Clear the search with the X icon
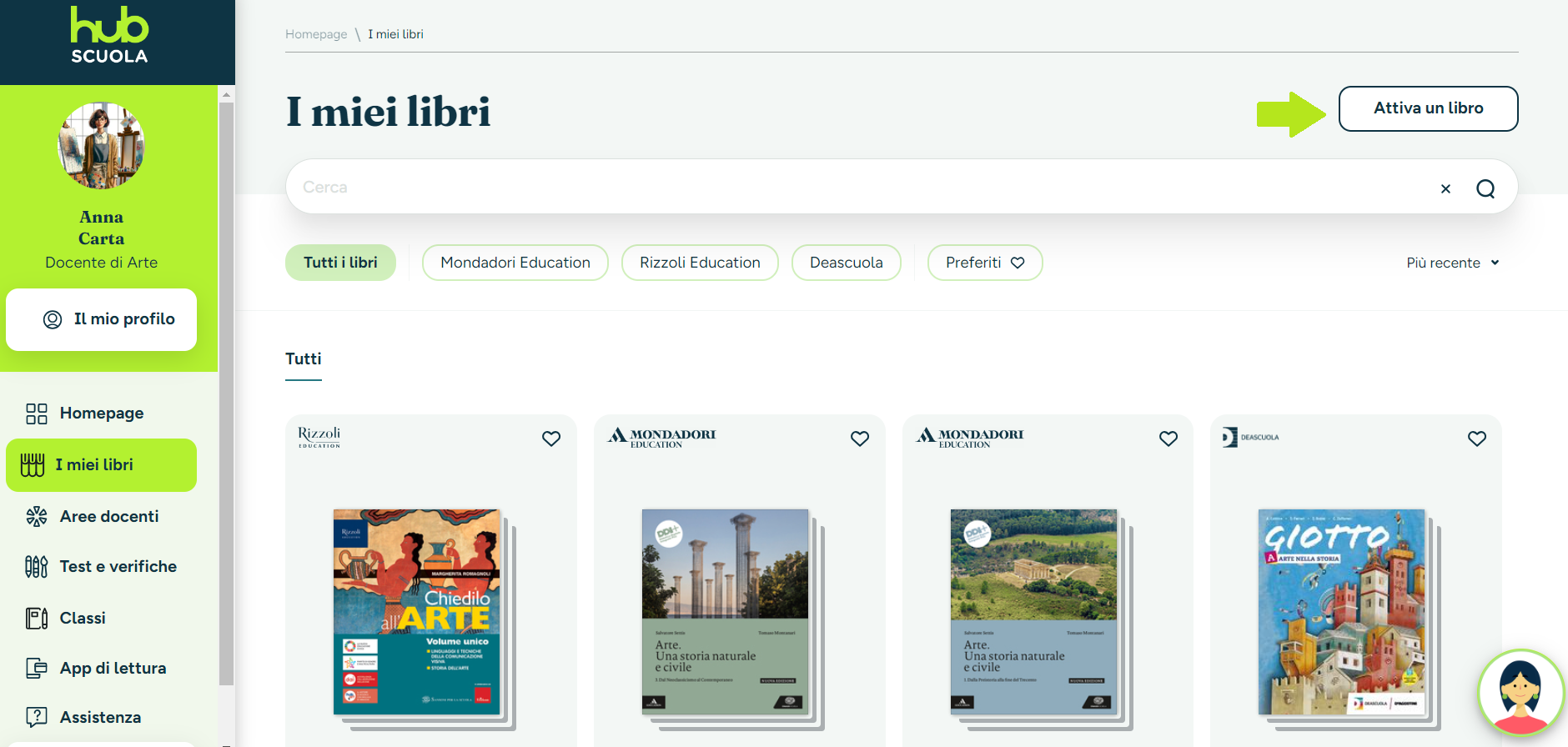1568x747 pixels. [1445, 189]
